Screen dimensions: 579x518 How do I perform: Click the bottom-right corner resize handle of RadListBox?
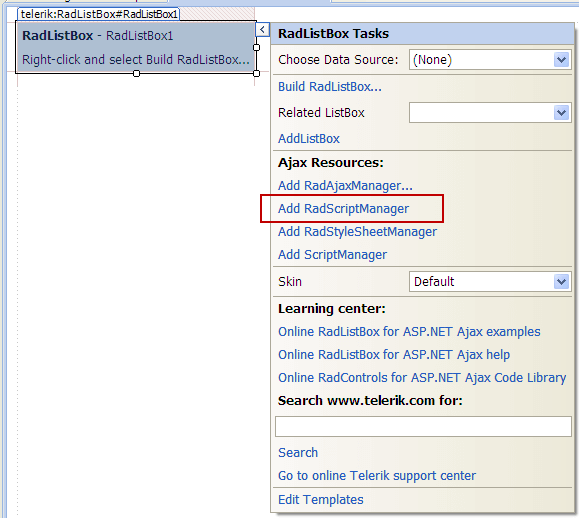coord(256,73)
